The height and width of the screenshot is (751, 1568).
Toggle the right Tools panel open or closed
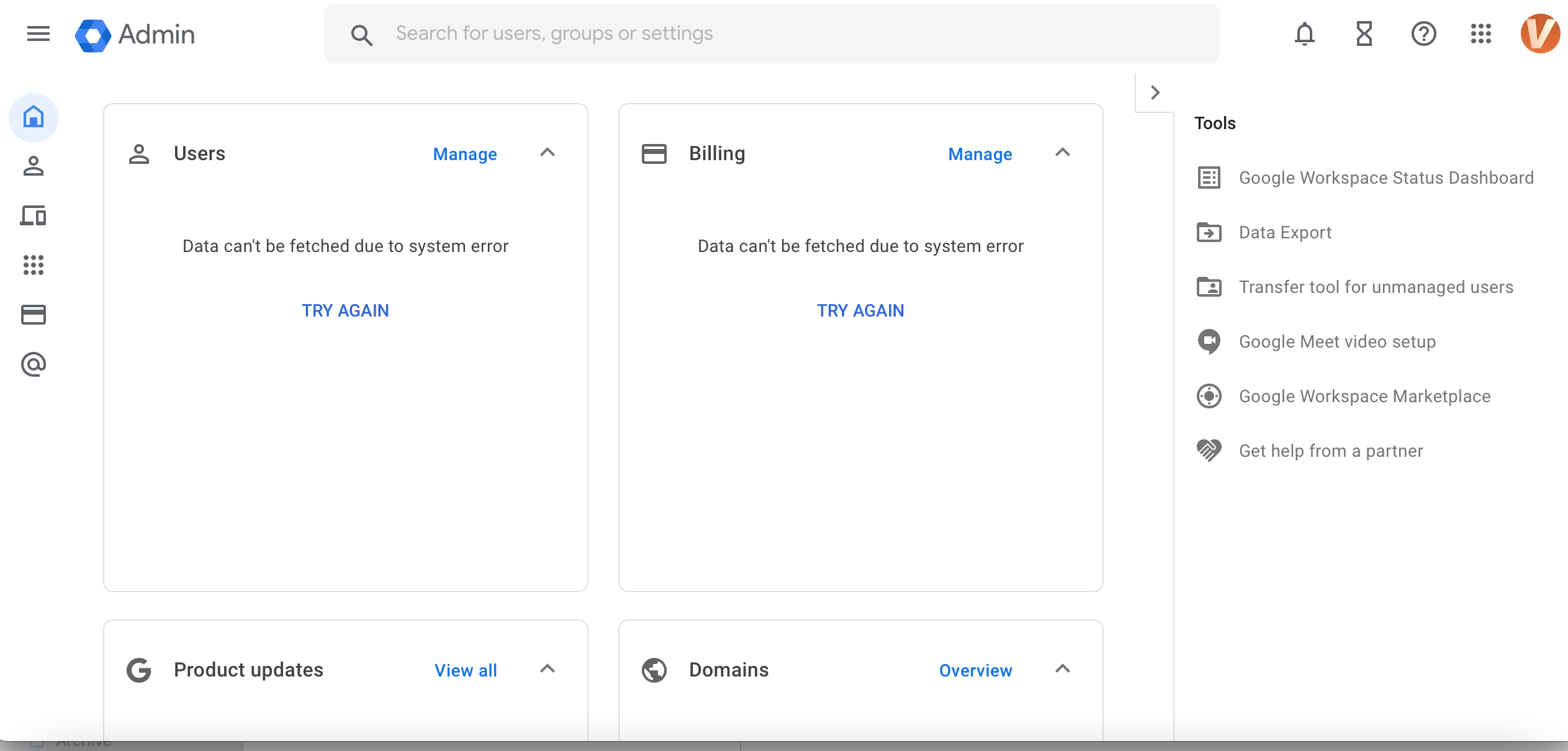1156,92
